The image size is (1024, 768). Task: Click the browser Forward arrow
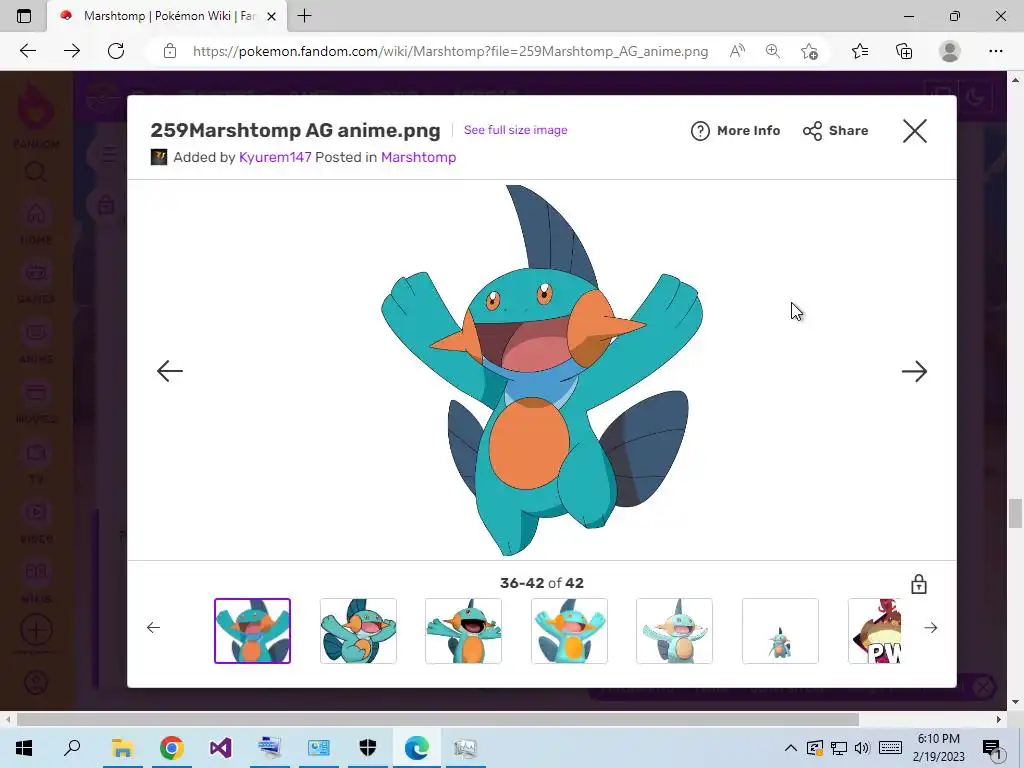point(72,51)
